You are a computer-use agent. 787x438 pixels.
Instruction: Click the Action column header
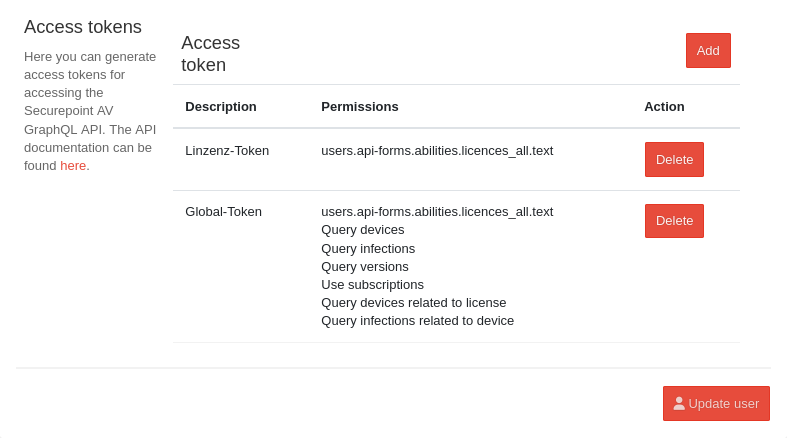click(x=664, y=106)
